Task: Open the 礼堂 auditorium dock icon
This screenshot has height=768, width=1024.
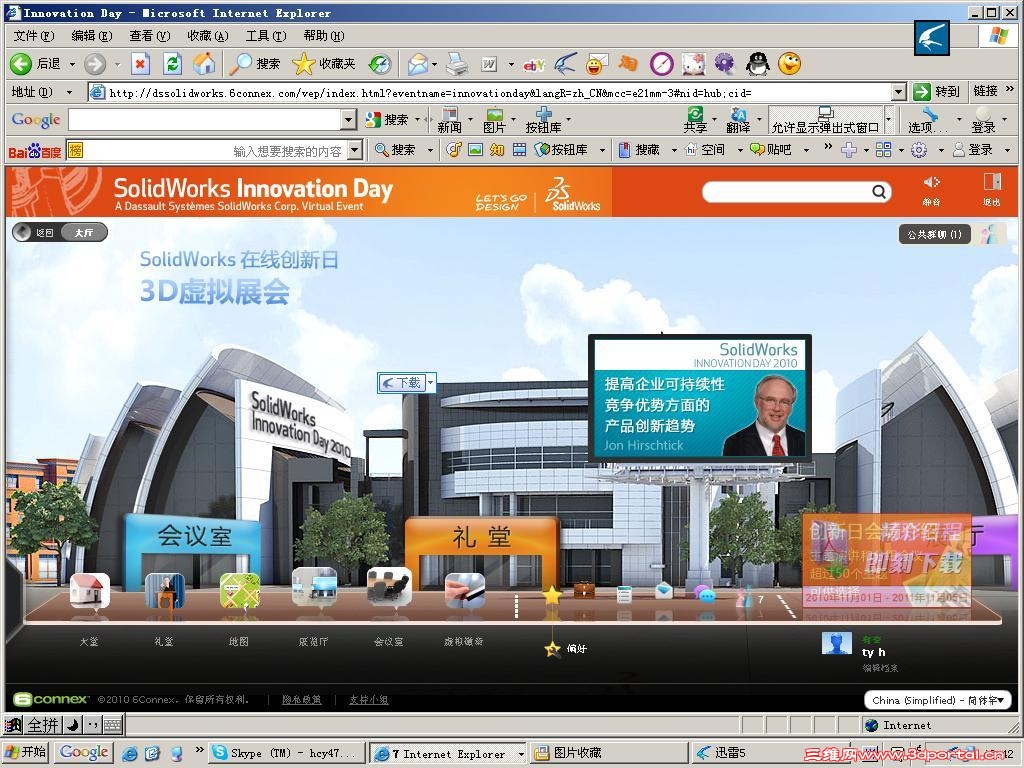Action: pyautogui.click(x=165, y=591)
